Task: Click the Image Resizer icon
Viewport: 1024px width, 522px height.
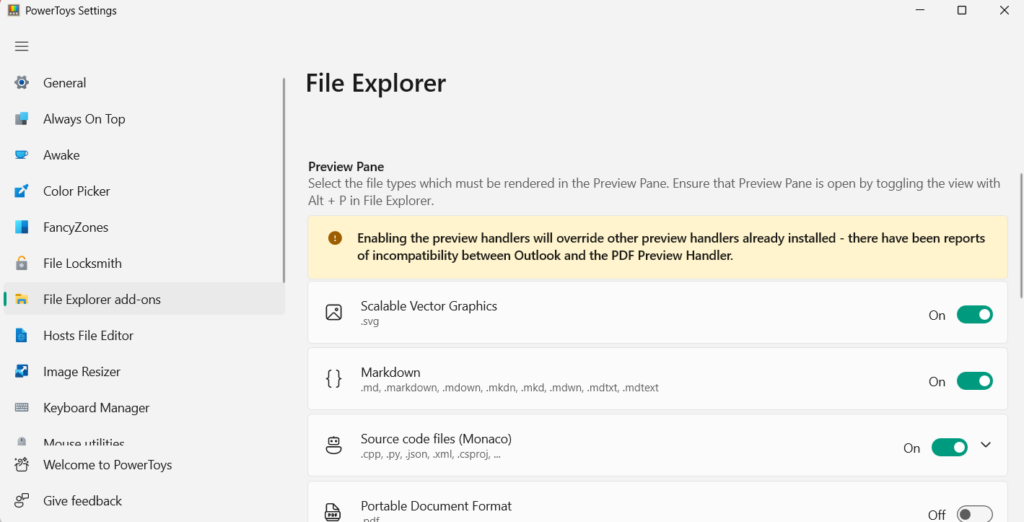Action: [22, 371]
